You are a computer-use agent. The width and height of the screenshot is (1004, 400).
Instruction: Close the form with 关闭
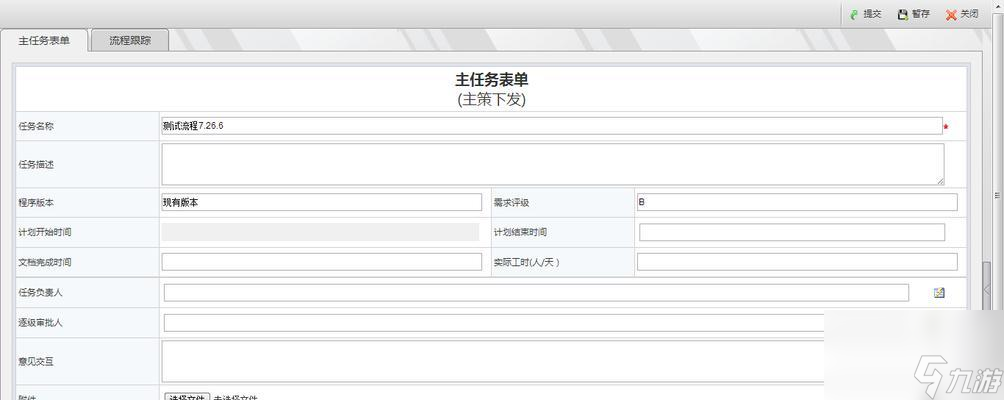962,14
